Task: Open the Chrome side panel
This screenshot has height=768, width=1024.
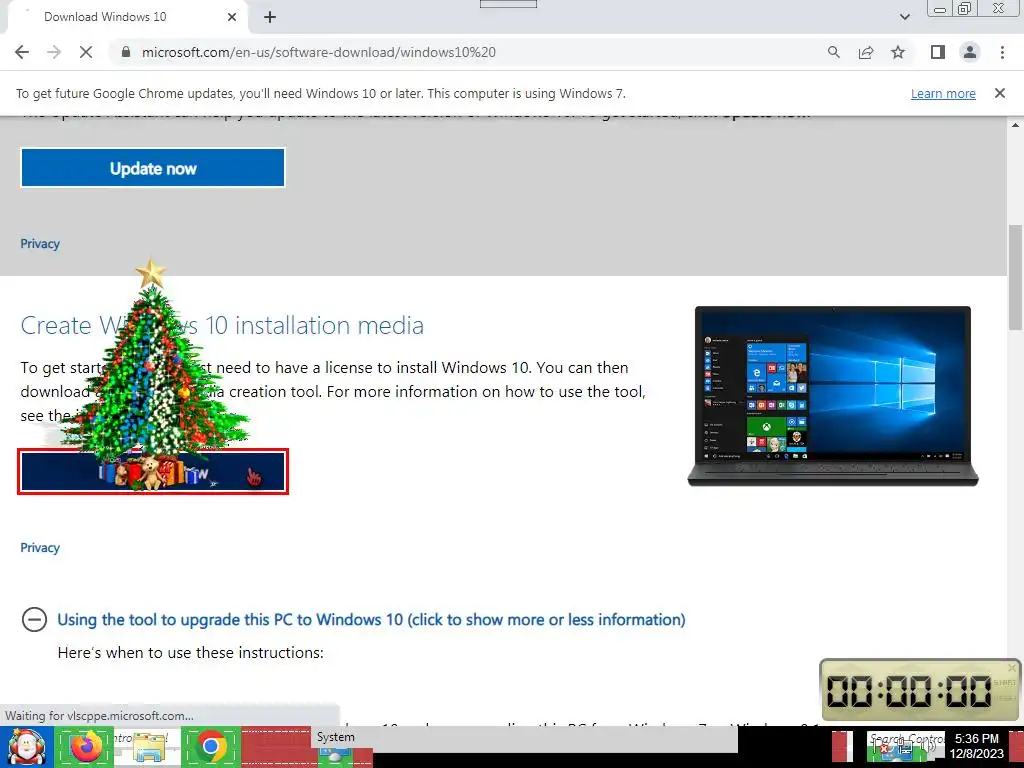Action: [938, 52]
